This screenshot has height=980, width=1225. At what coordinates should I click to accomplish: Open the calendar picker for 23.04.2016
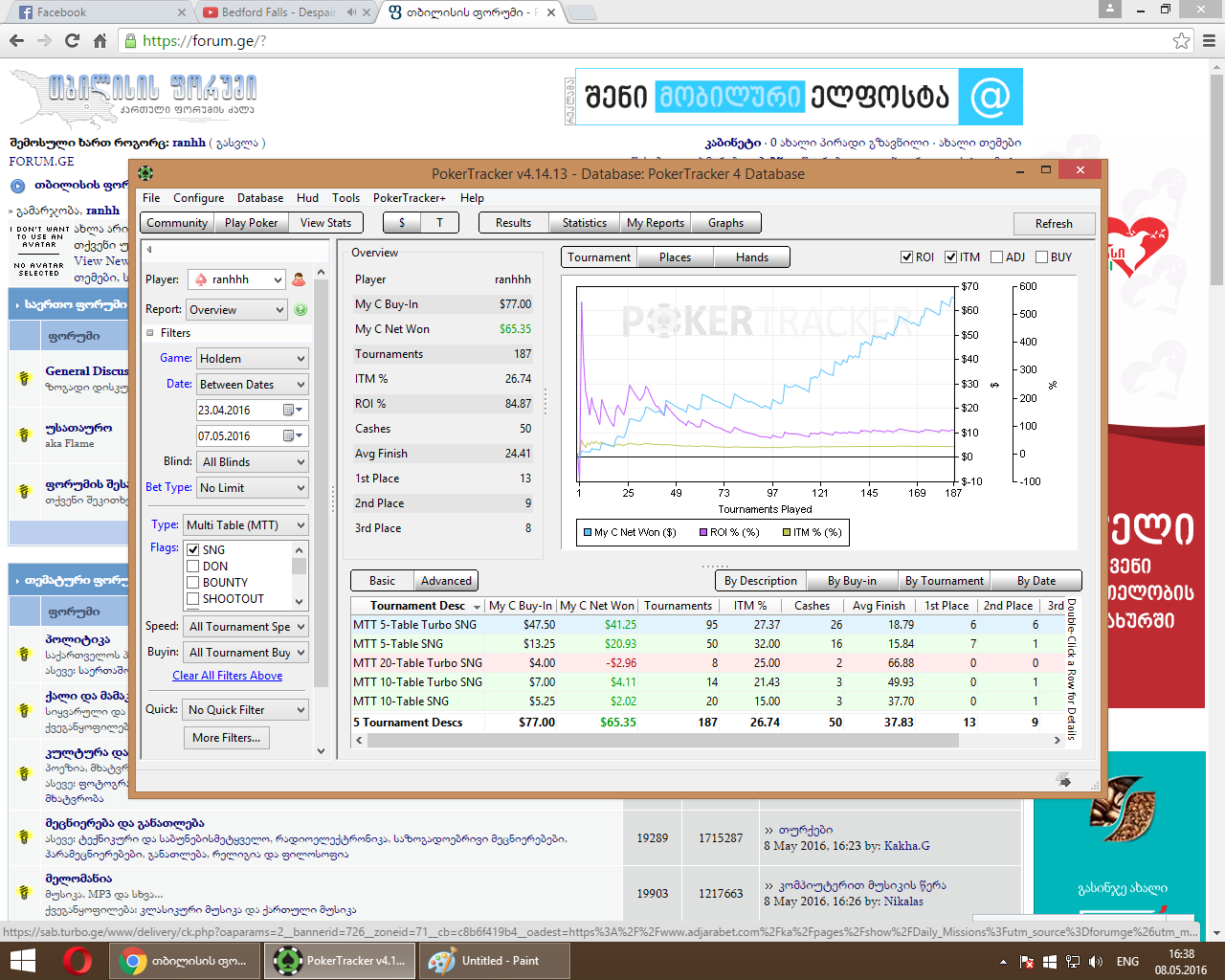[x=294, y=411]
